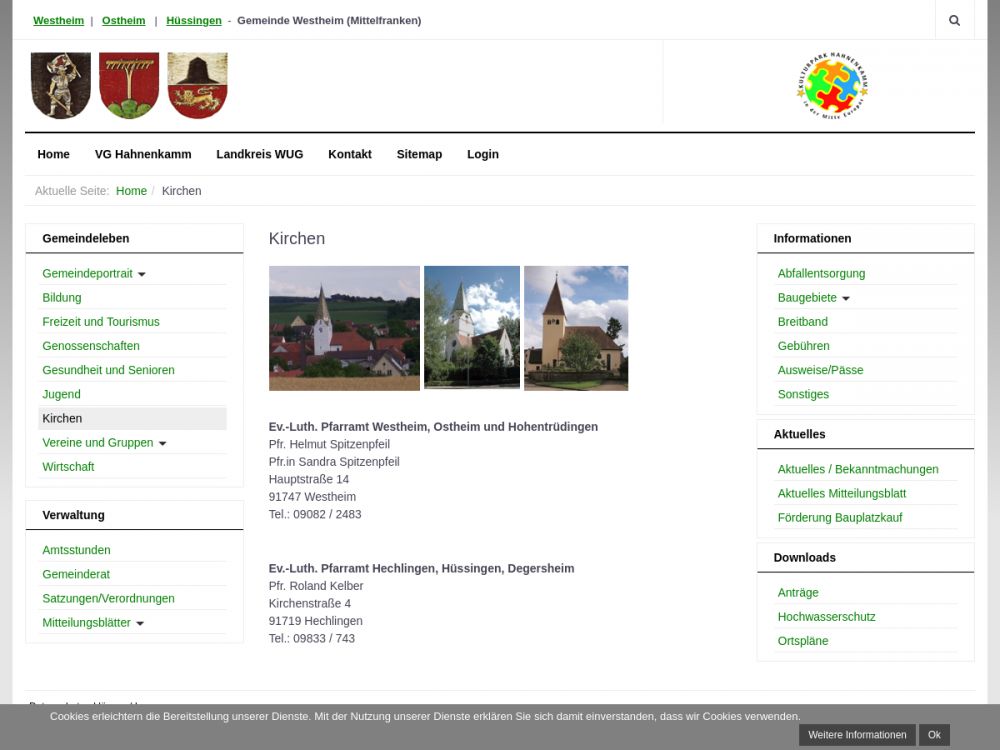Click the search magnifier icon
1000x750 pixels.
pos(954,20)
